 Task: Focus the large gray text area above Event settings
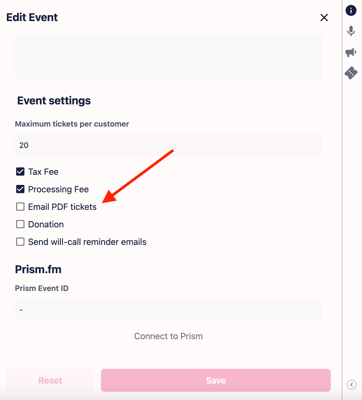coord(168,57)
